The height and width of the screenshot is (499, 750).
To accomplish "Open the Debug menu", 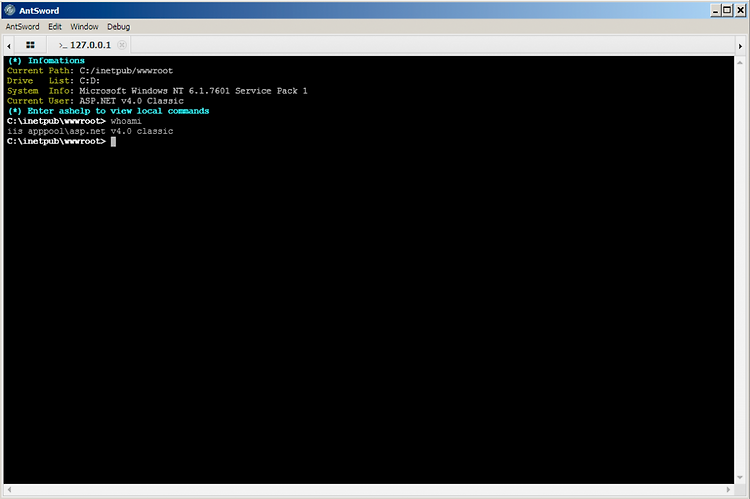I will point(118,27).
